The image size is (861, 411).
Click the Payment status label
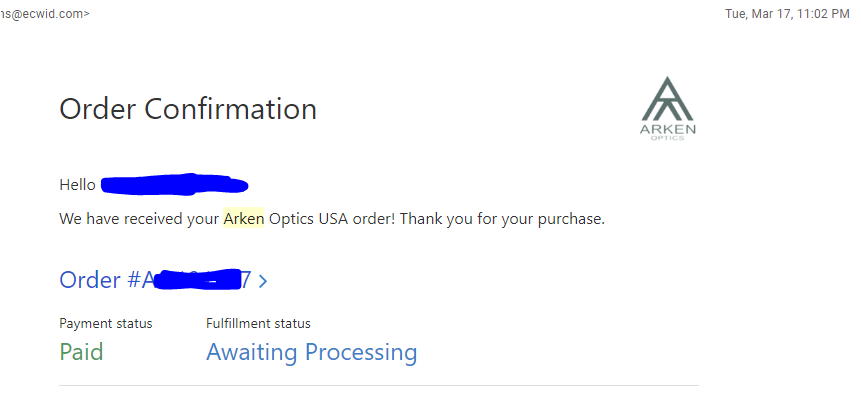106,323
